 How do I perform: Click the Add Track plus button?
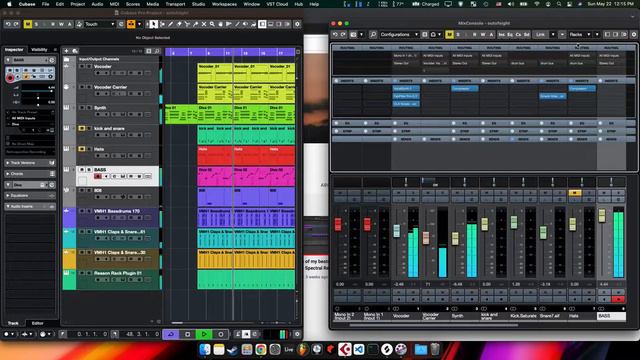67,51
